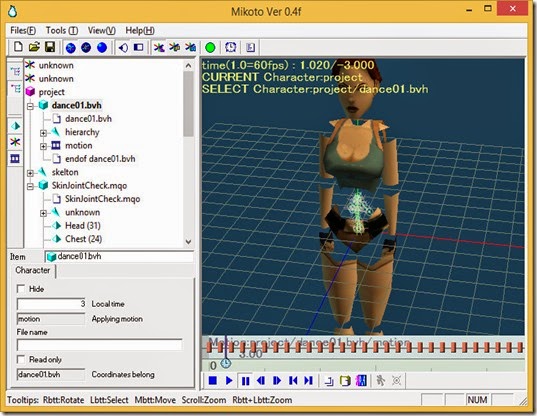
Task: Select the second tree view sidebar icon
Action: (15, 89)
